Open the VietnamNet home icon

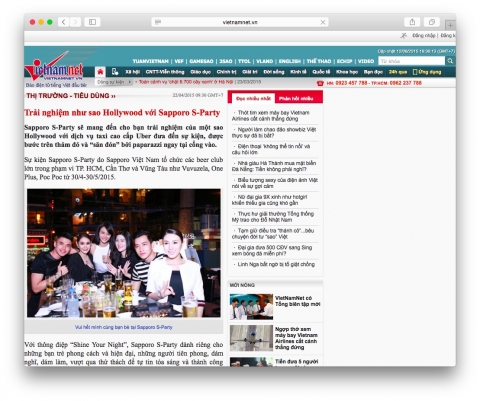coord(100,72)
